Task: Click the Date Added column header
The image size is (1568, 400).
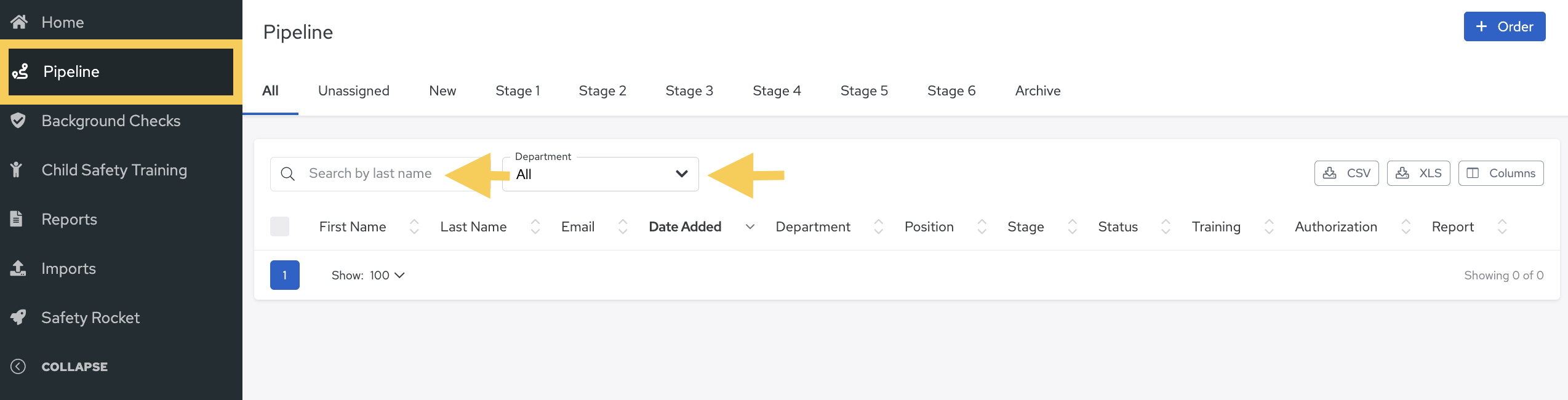Action: click(685, 227)
